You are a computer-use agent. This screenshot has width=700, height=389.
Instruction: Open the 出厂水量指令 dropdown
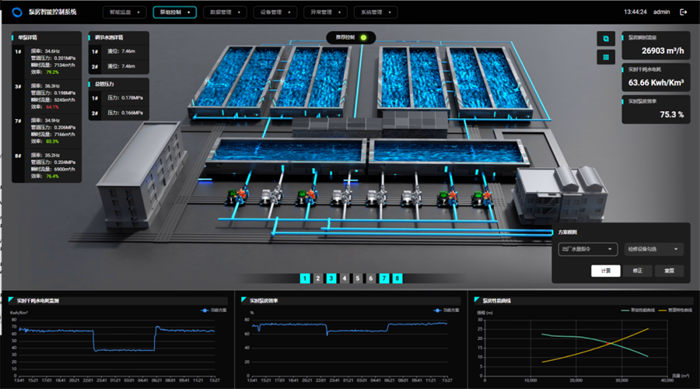588,249
